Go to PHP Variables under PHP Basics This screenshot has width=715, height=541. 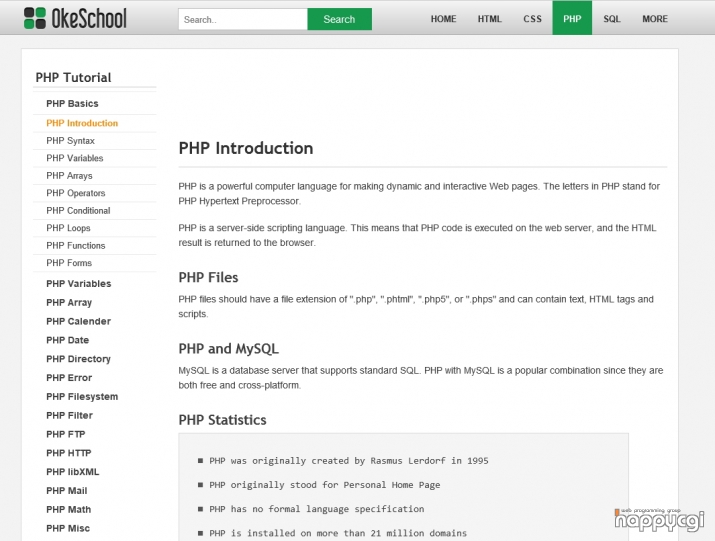point(75,158)
